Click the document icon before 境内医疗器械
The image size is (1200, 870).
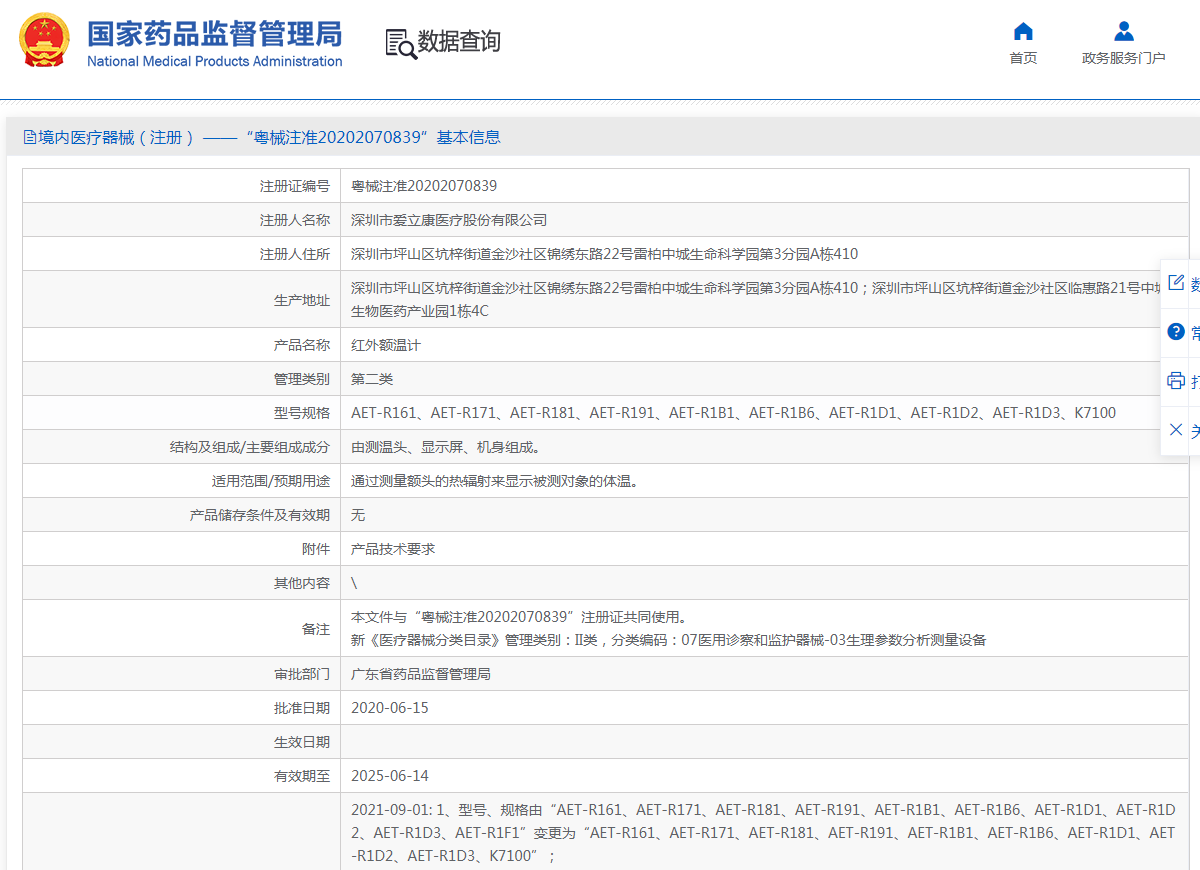click(x=30, y=137)
